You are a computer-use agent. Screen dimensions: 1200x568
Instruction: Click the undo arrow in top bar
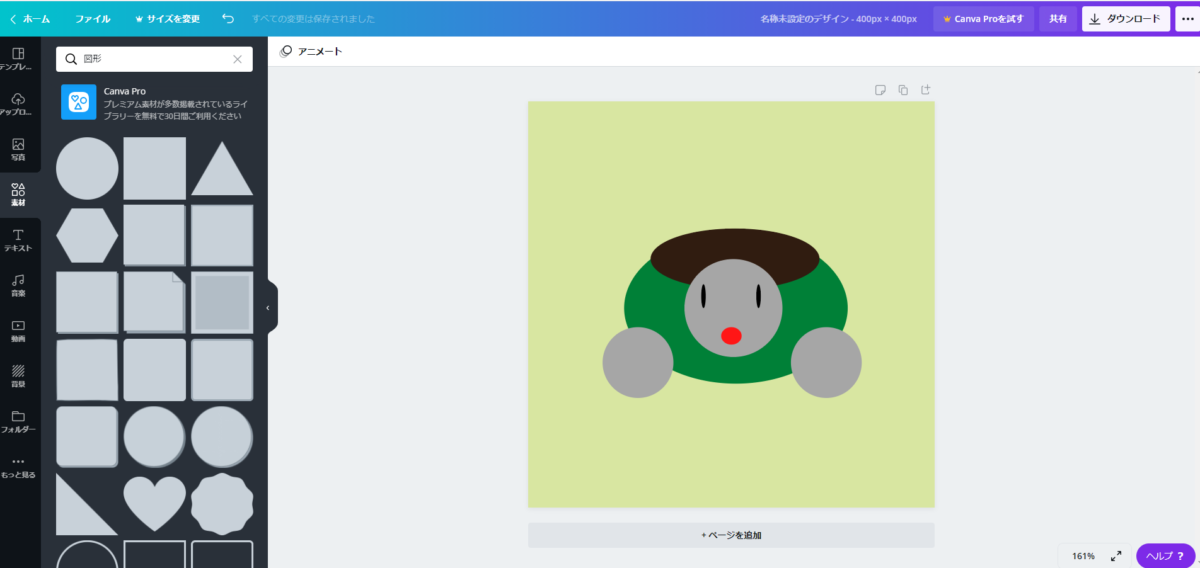[x=228, y=18]
